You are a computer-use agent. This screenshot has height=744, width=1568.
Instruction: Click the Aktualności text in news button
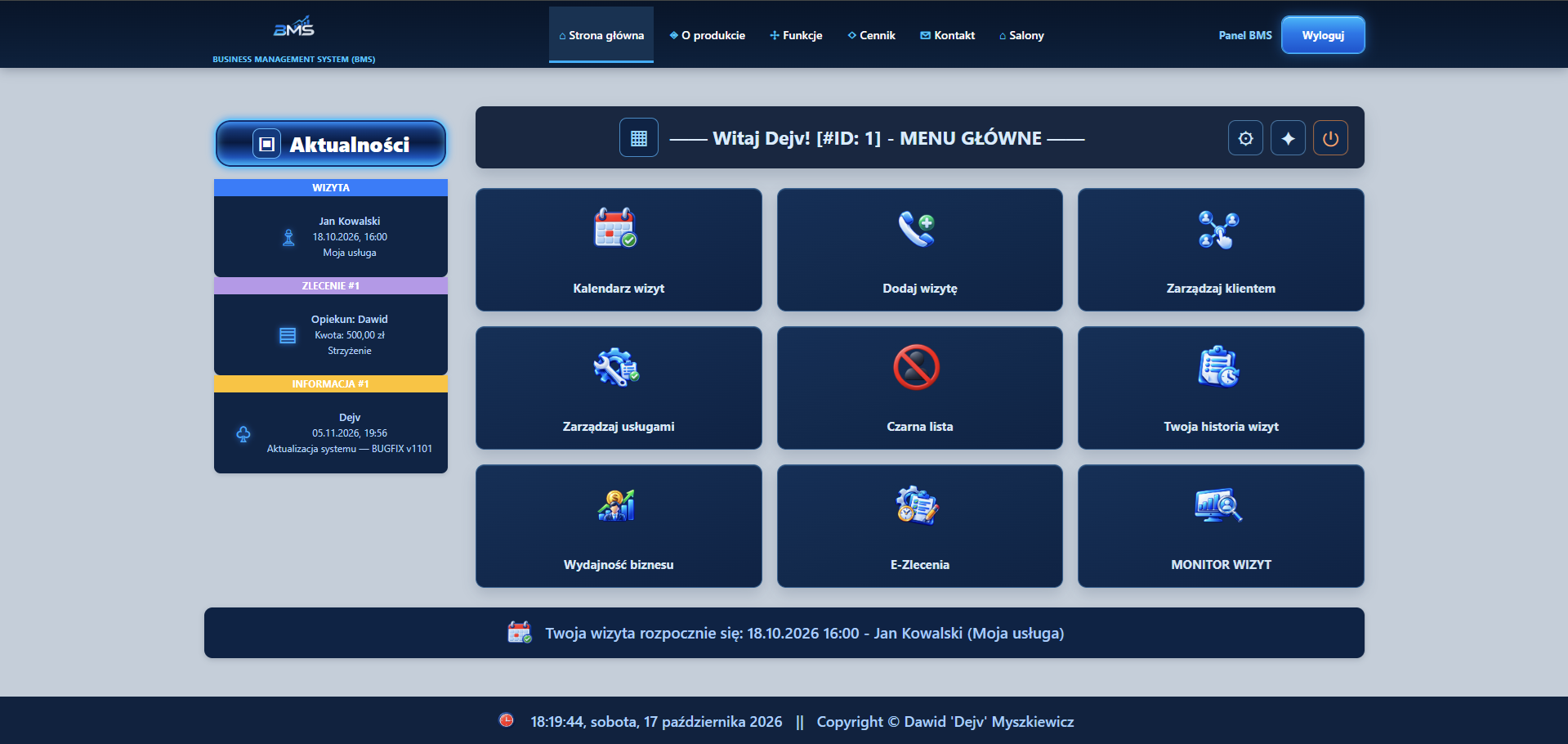[x=350, y=145]
